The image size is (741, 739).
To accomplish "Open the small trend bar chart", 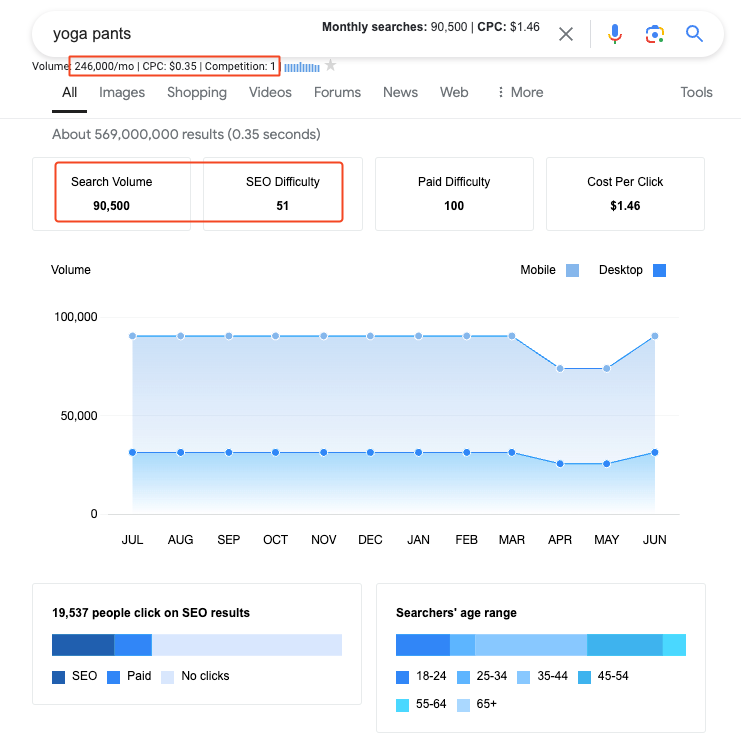I will click(302, 68).
